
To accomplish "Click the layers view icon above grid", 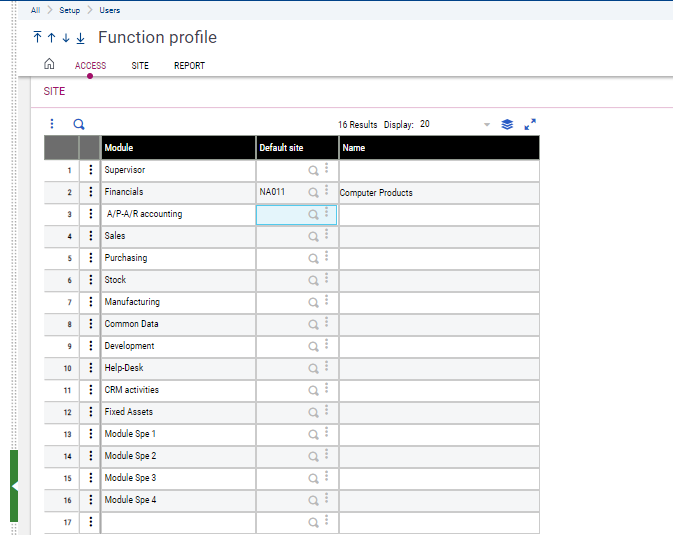I will 507,125.
